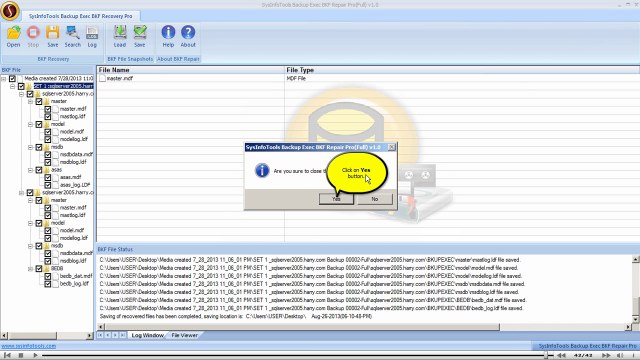Collapse the msdb folder directly above BEDB
This screenshot has width=640, height=360.
click(31, 246)
